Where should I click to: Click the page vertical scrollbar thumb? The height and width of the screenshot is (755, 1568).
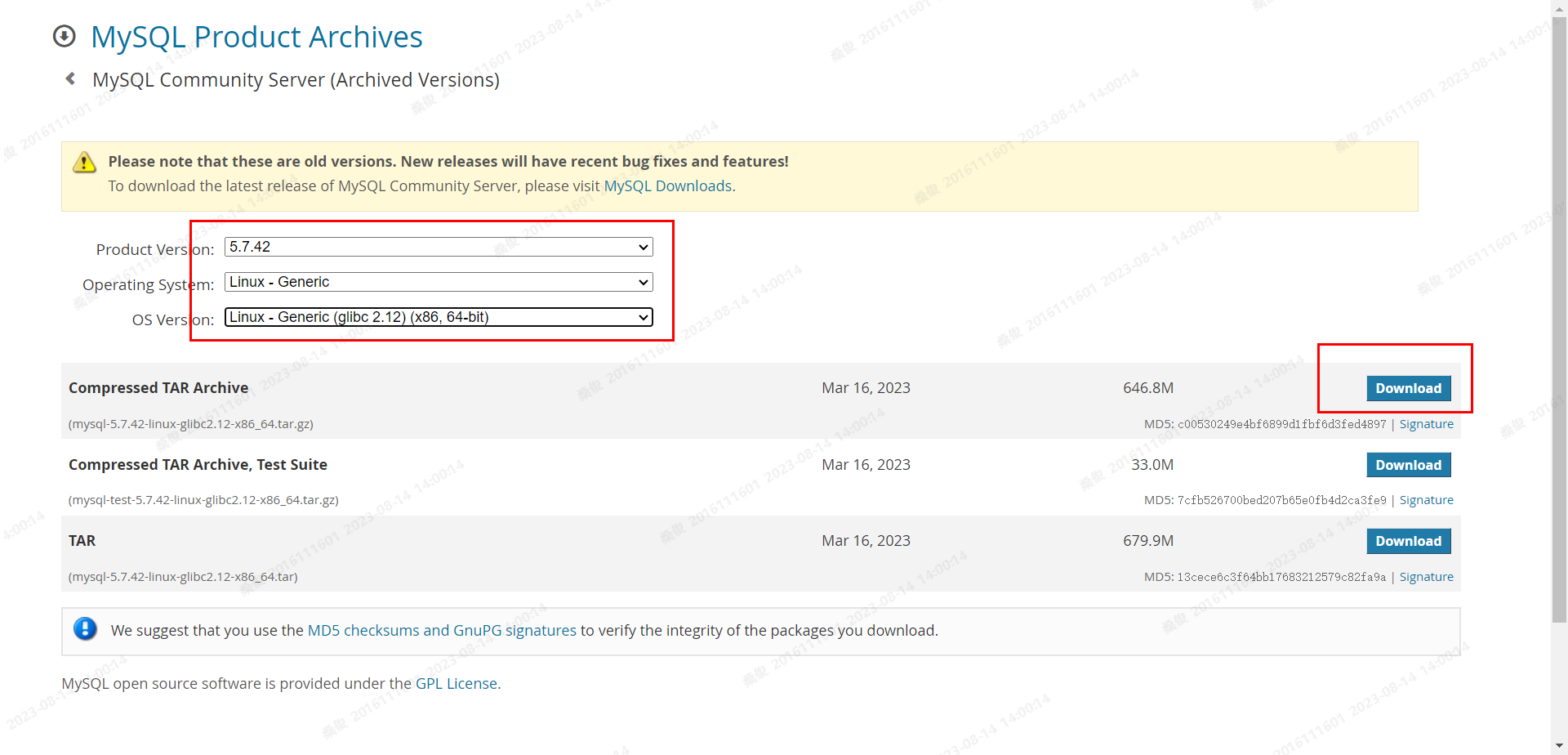tap(1560, 319)
